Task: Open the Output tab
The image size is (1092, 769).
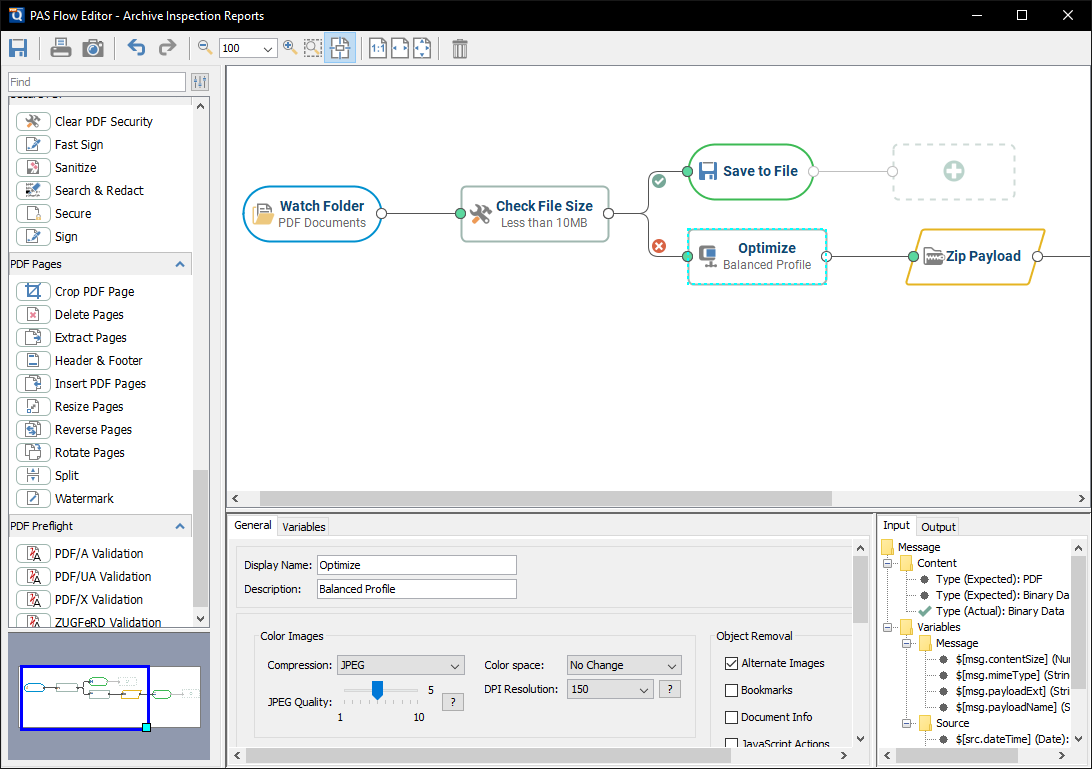Action: 938,526
